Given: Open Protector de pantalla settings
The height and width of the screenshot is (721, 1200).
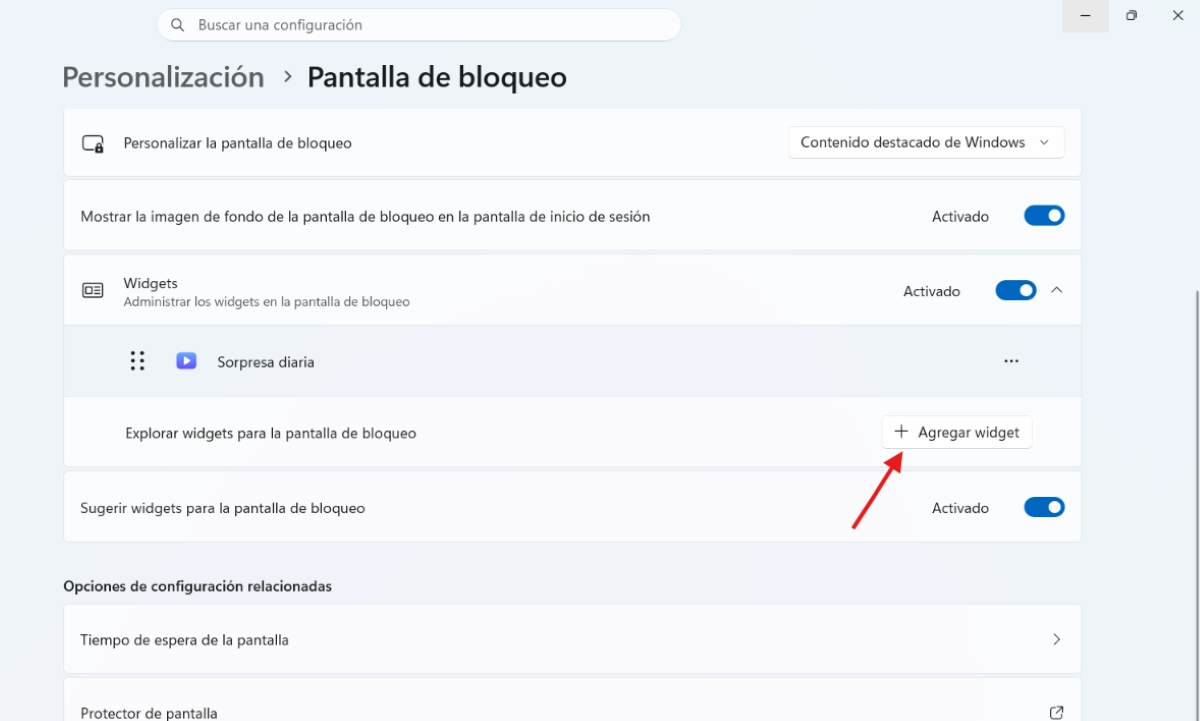Looking at the screenshot, I should [x=572, y=700].
